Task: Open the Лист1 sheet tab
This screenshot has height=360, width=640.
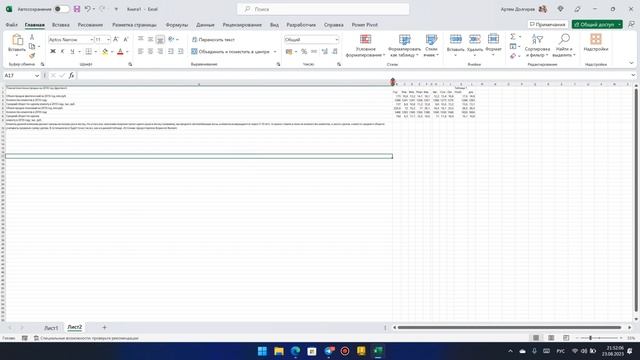Action: pos(51,327)
